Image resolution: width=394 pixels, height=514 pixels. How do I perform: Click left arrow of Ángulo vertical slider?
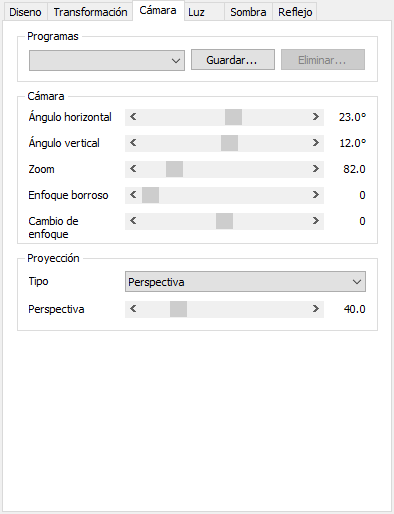click(133, 143)
